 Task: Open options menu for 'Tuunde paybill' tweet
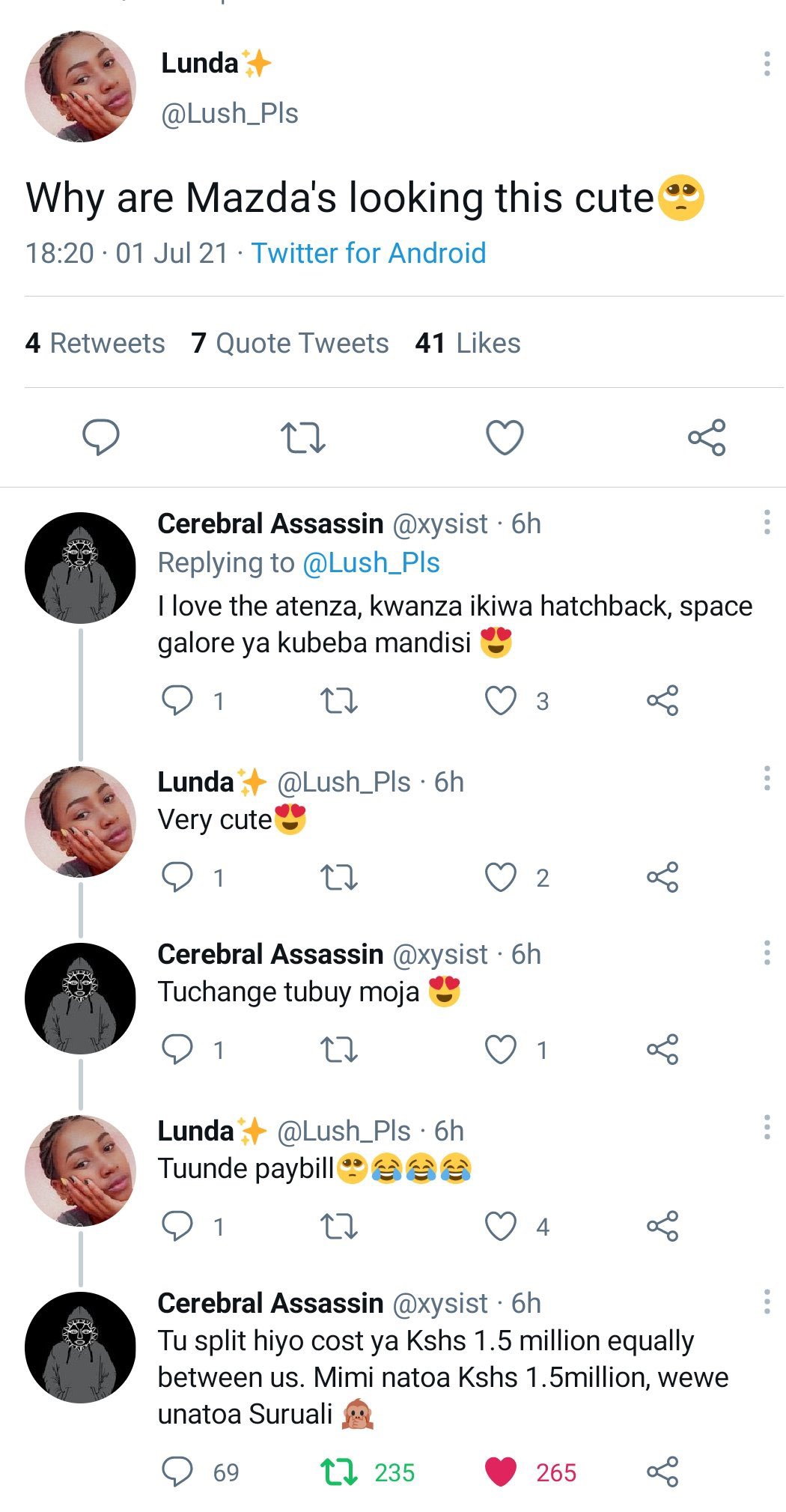[x=767, y=1127]
